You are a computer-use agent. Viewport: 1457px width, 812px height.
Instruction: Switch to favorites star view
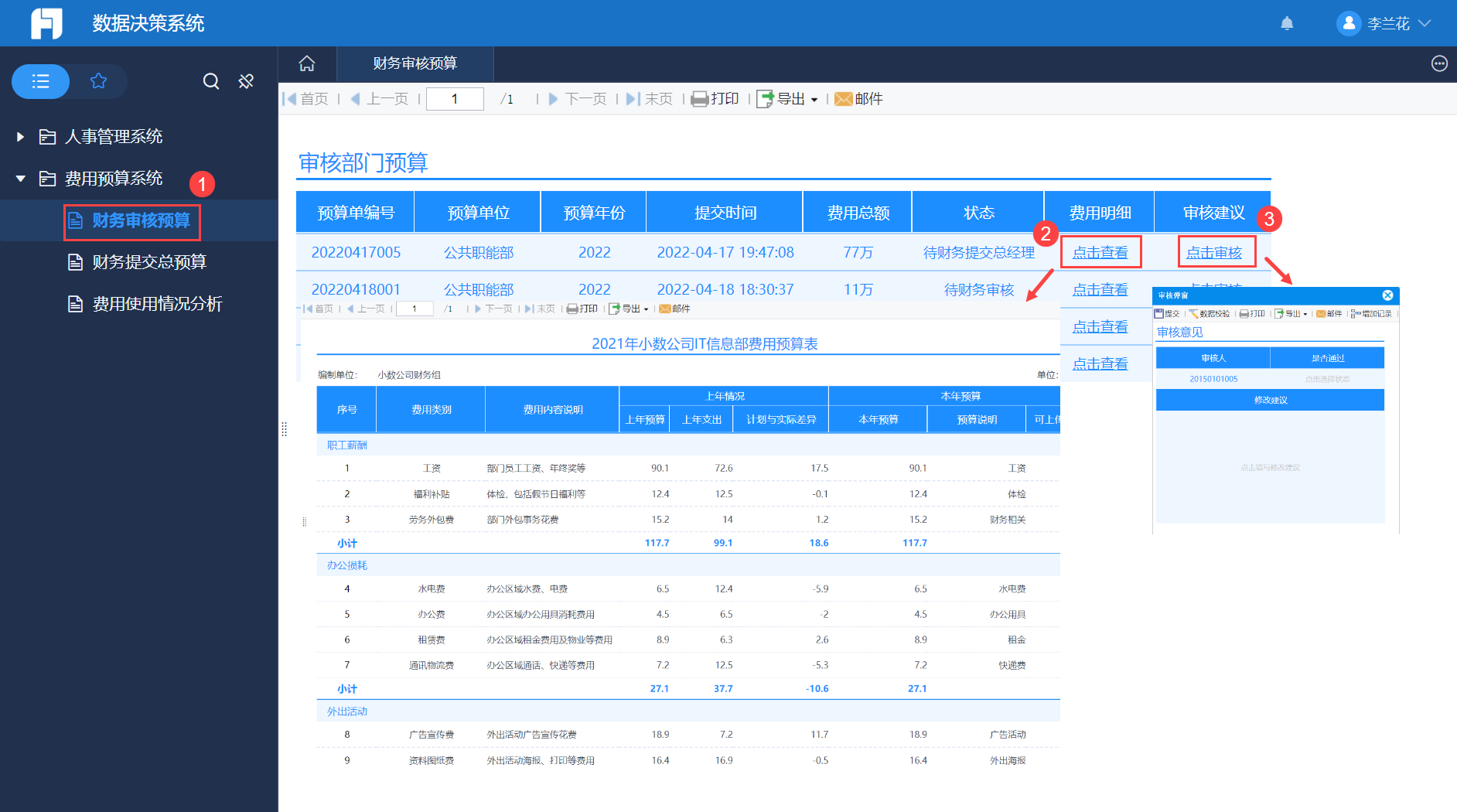click(x=98, y=81)
